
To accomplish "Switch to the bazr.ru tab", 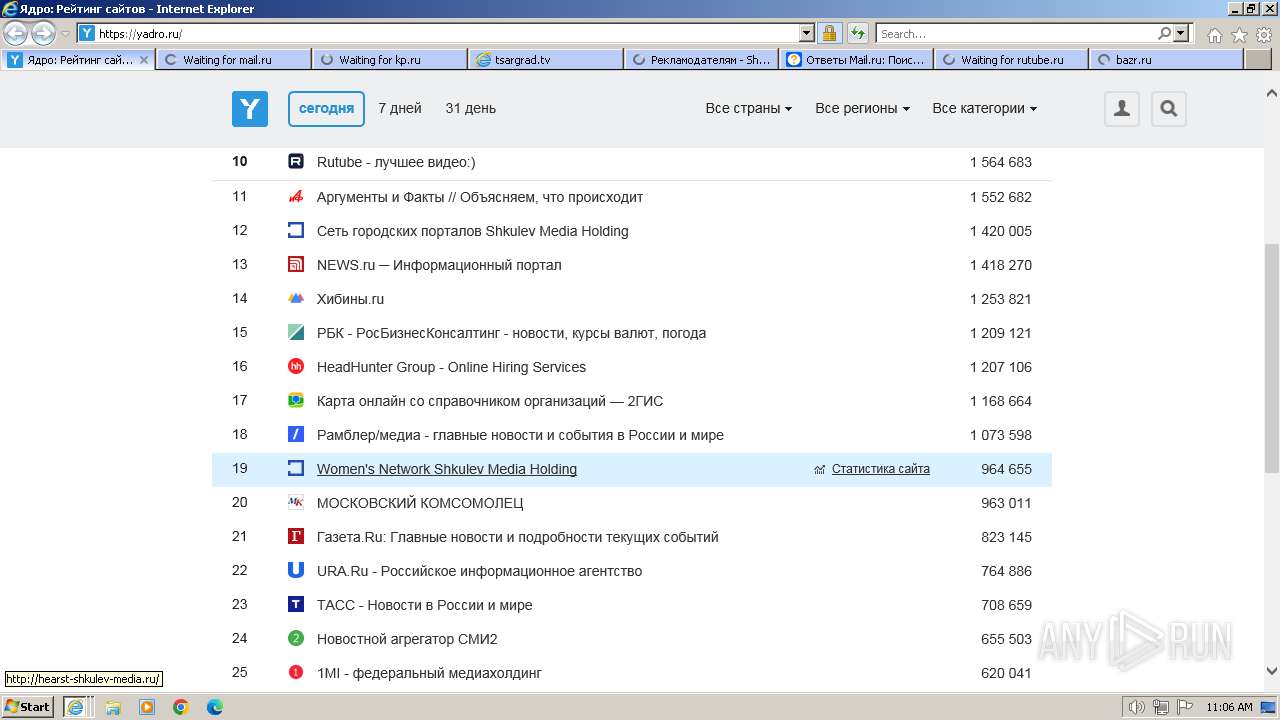I will pyautogui.click(x=1167, y=60).
